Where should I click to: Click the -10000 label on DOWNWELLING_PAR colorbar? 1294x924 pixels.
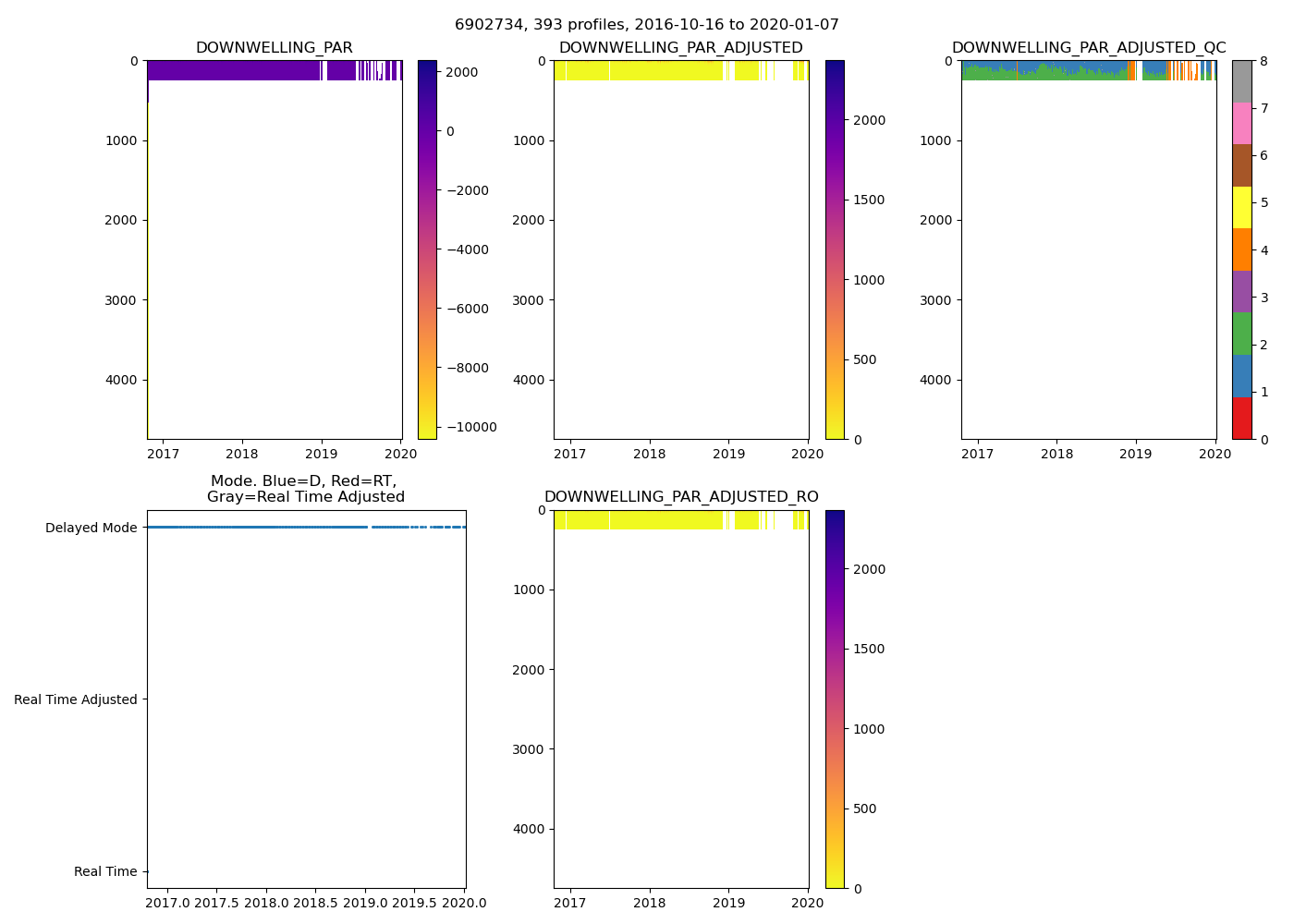click(469, 427)
